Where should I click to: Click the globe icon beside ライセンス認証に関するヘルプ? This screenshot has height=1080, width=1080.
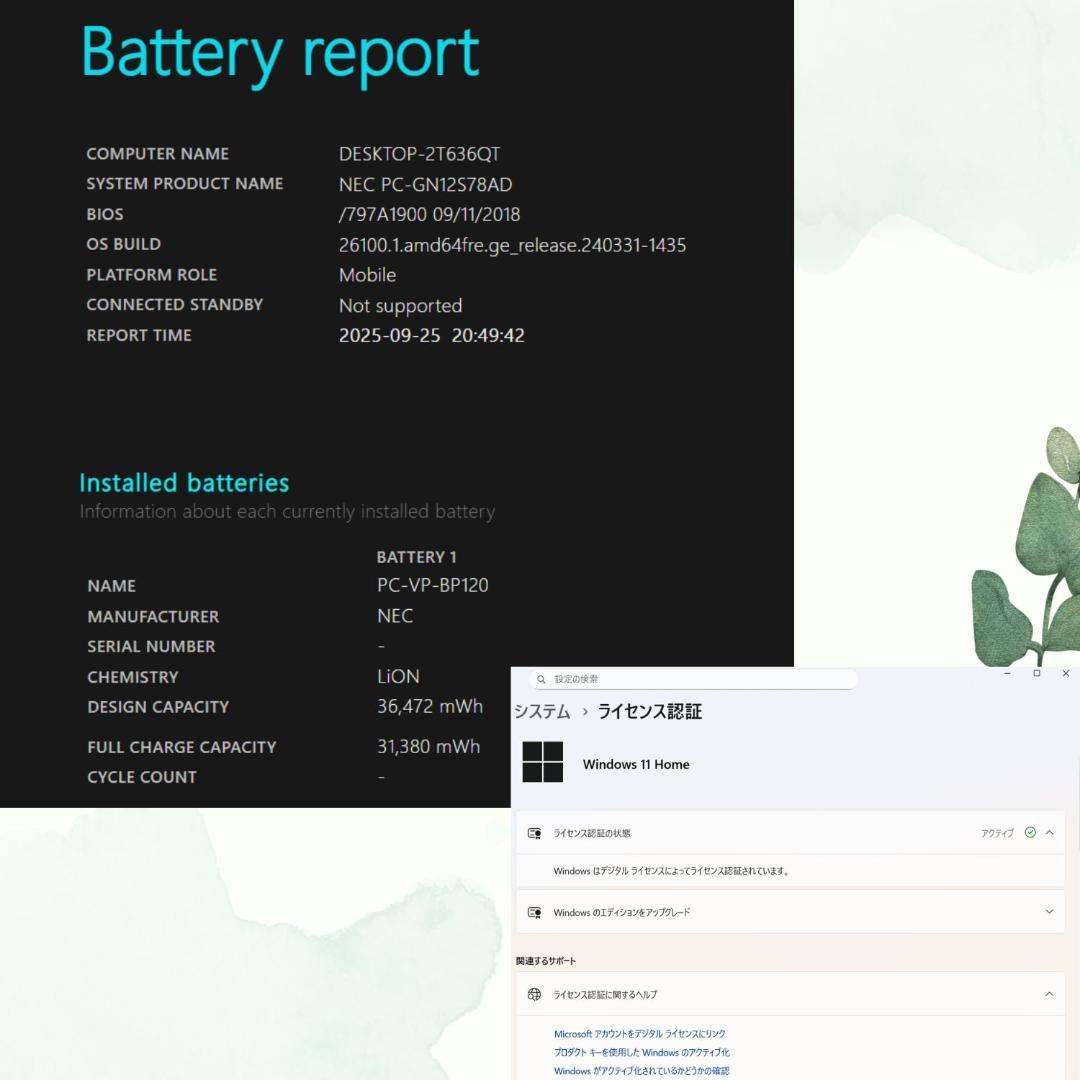coord(534,994)
